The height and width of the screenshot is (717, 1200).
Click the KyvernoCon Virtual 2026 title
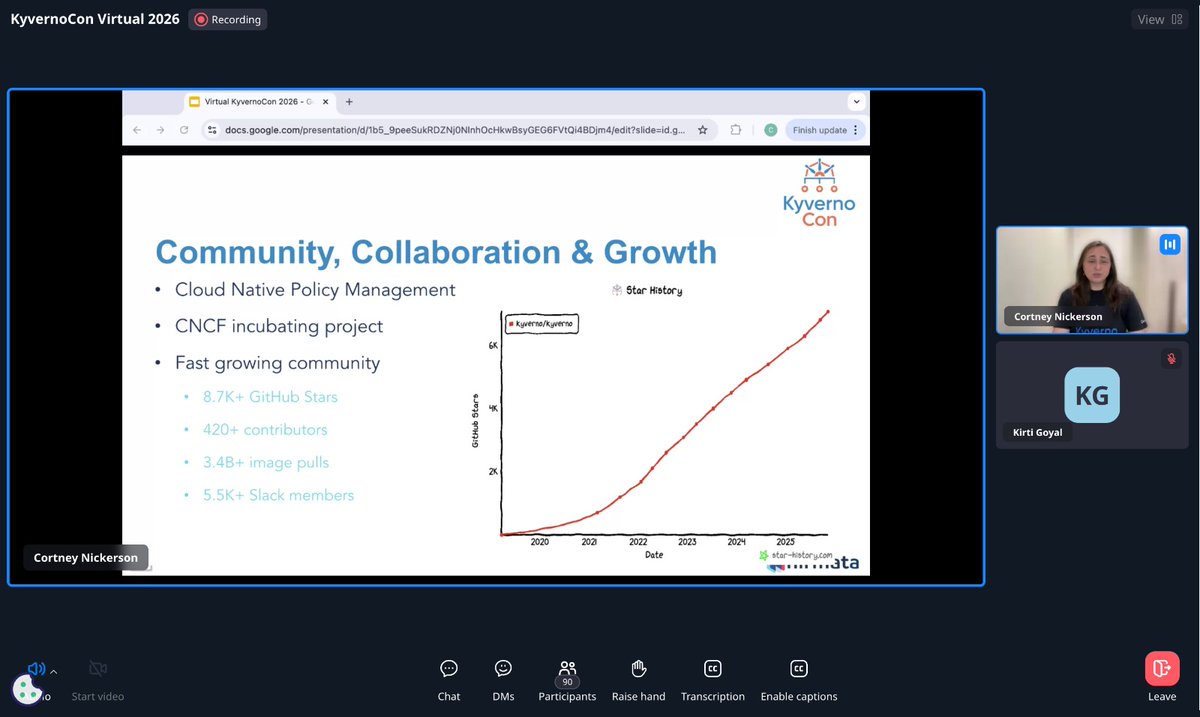95,19
